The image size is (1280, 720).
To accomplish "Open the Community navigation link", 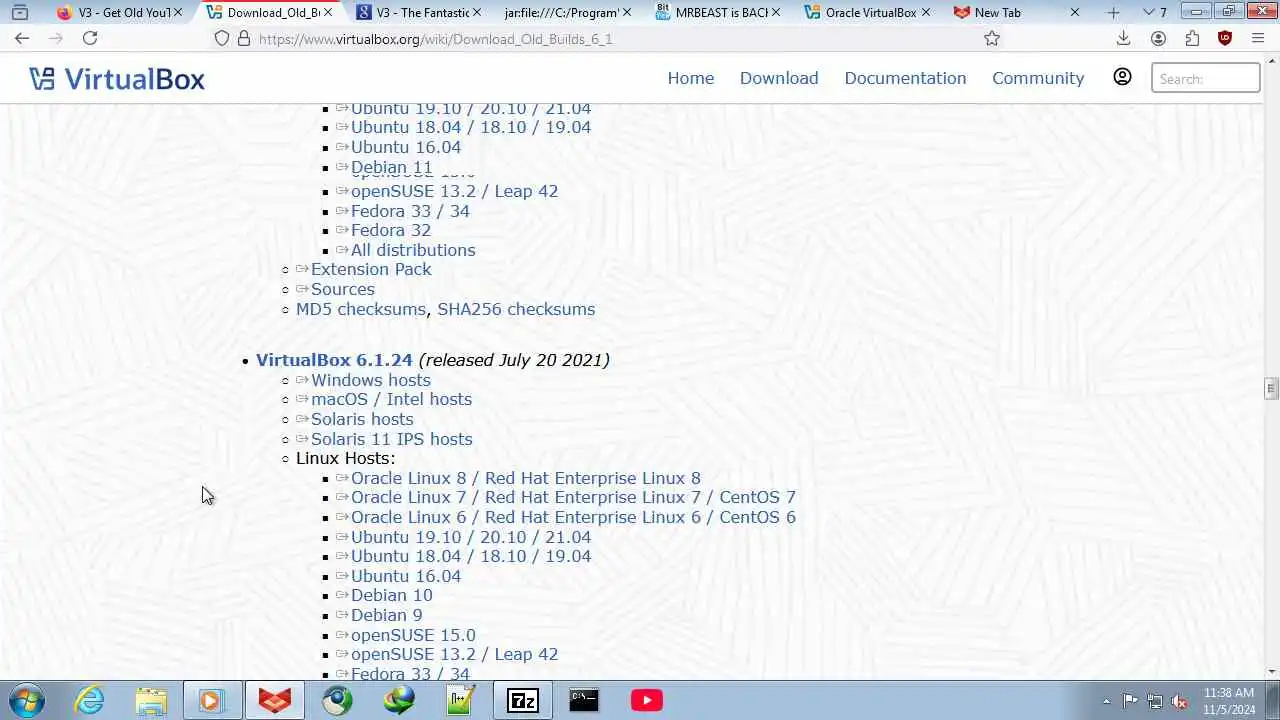I will click(x=1038, y=78).
